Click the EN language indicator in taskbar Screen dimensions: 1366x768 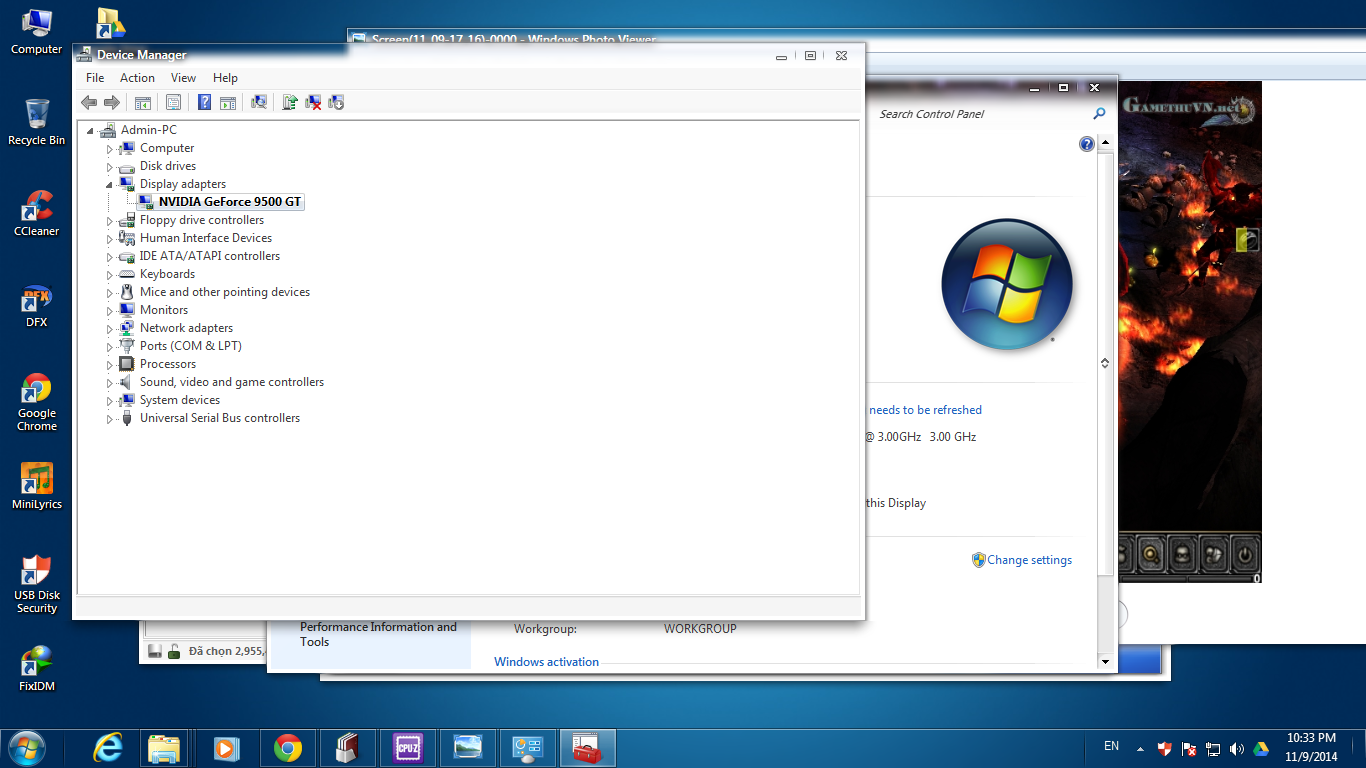[1111, 746]
